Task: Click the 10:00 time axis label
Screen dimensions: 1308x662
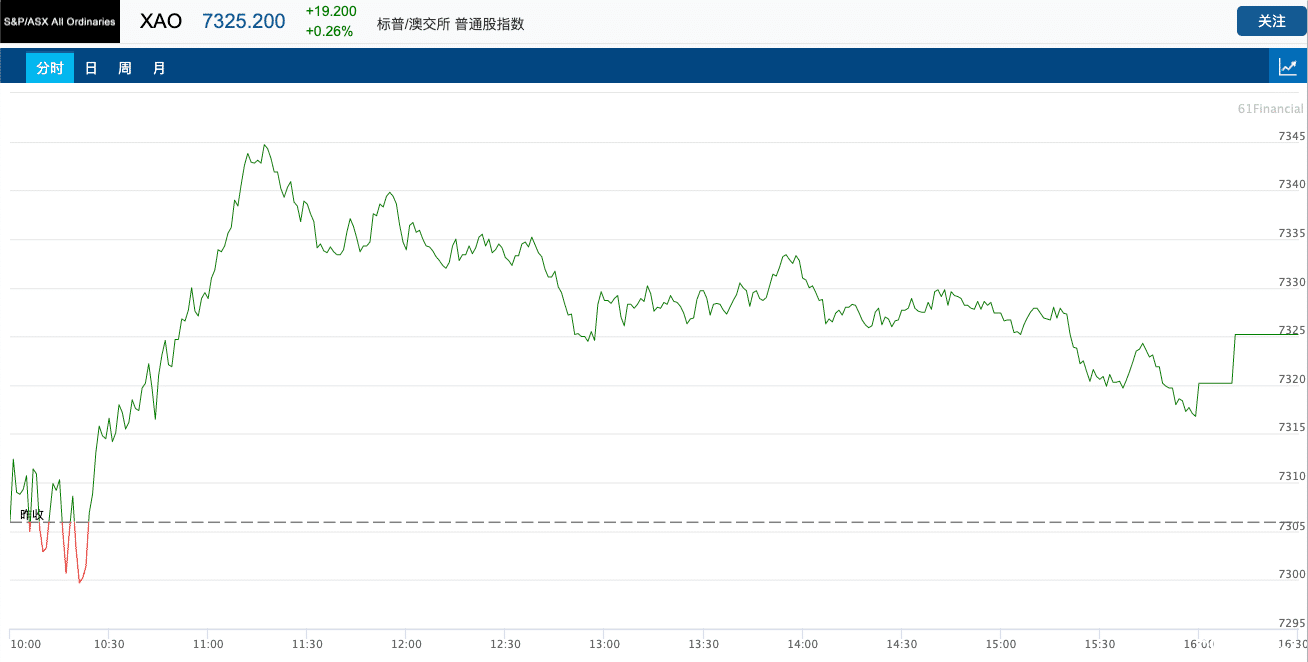Action: [25, 644]
